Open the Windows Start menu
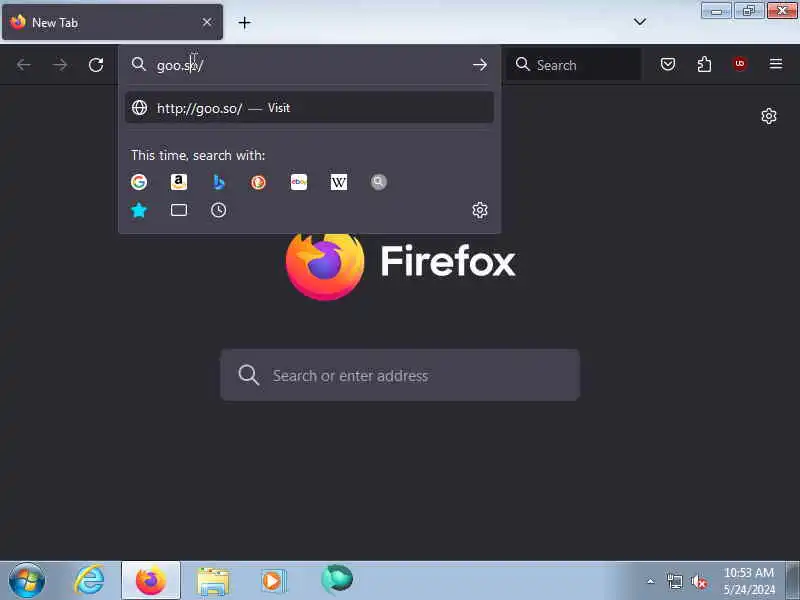Screen dimensions: 800x600 27,581
